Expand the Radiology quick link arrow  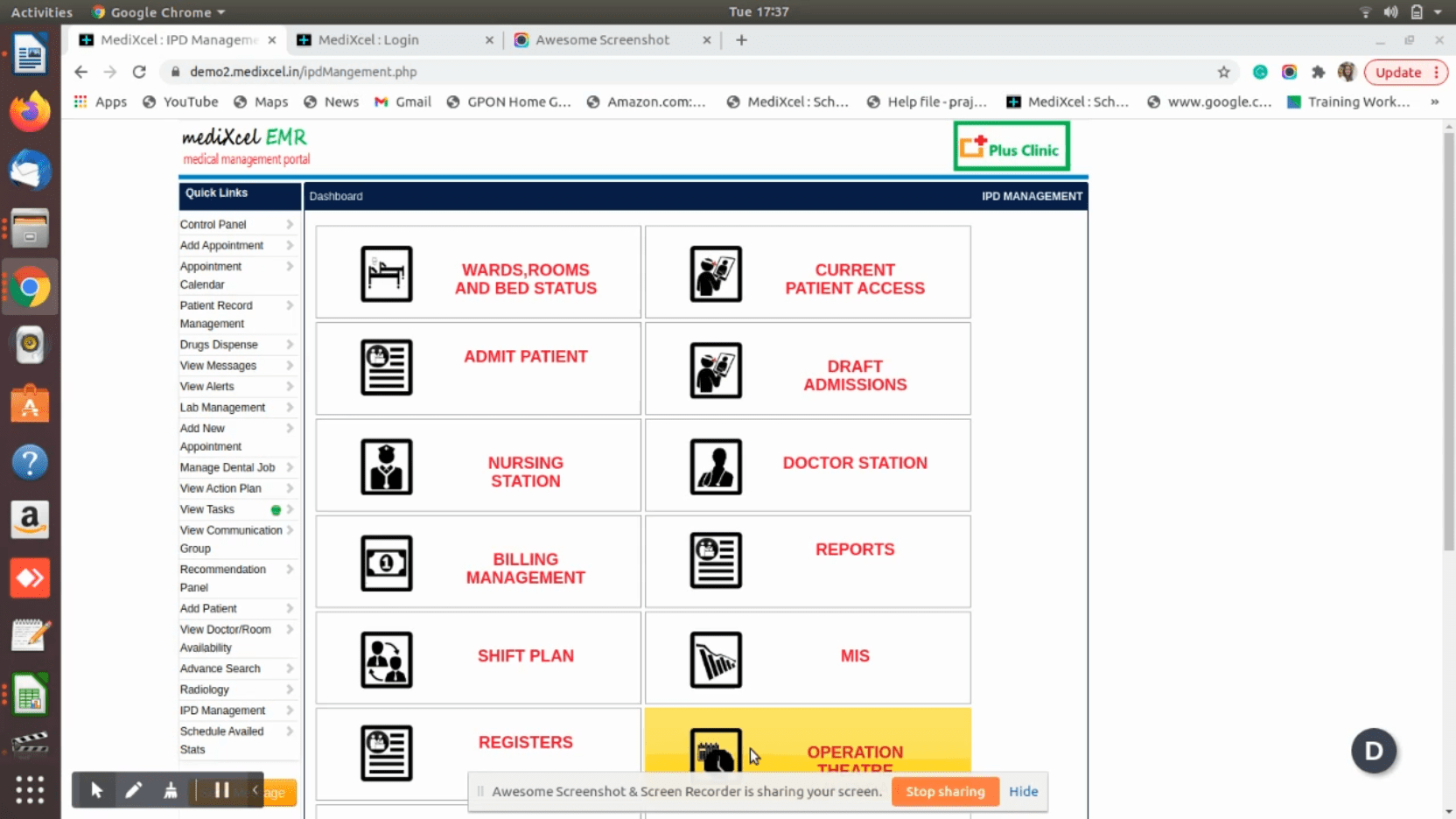[x=290, y=689]
